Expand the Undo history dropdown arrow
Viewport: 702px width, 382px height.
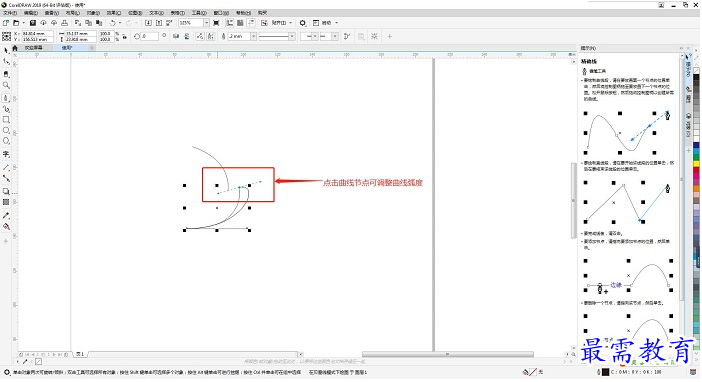point(120,23)
